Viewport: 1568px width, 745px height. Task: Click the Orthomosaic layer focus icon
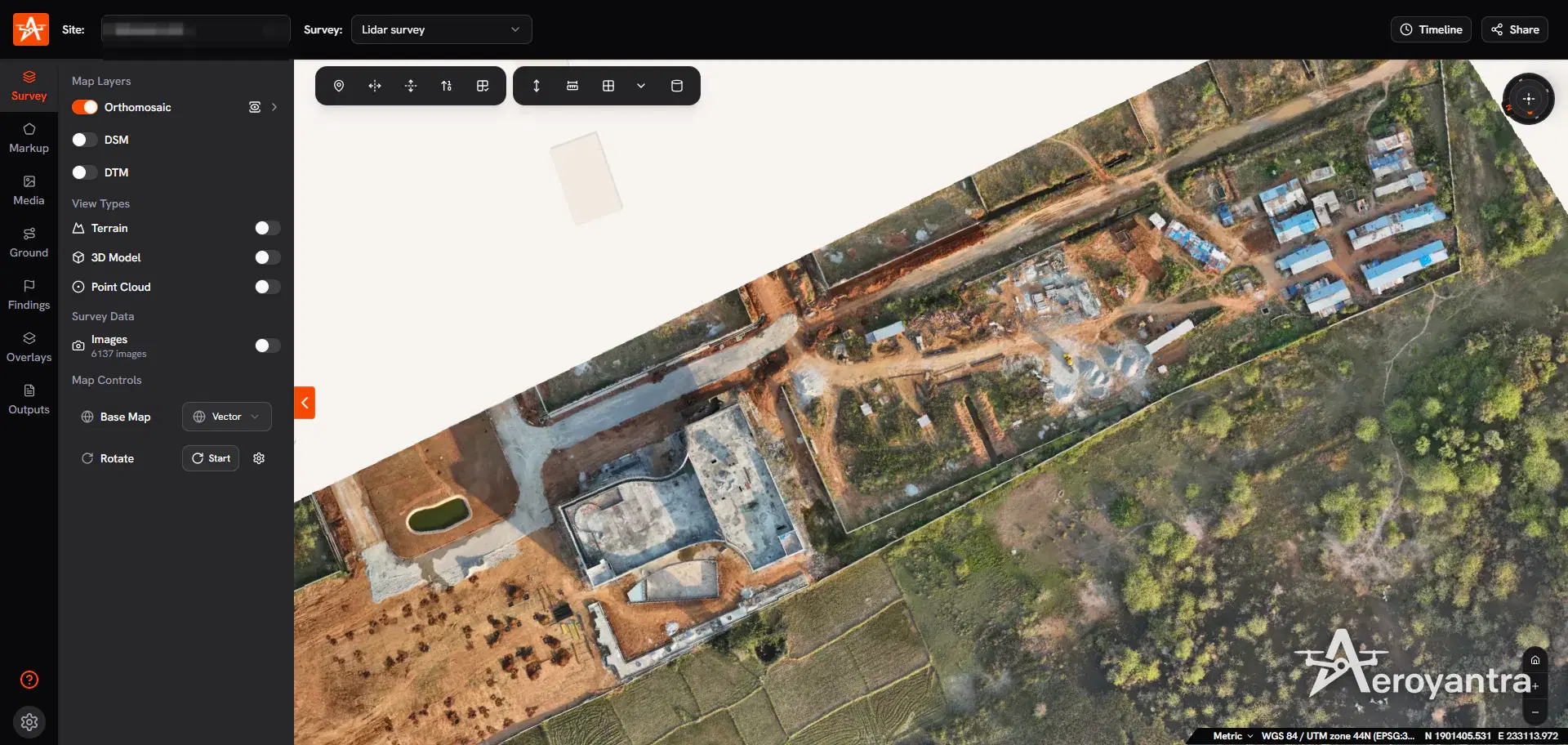coord(255,107)
